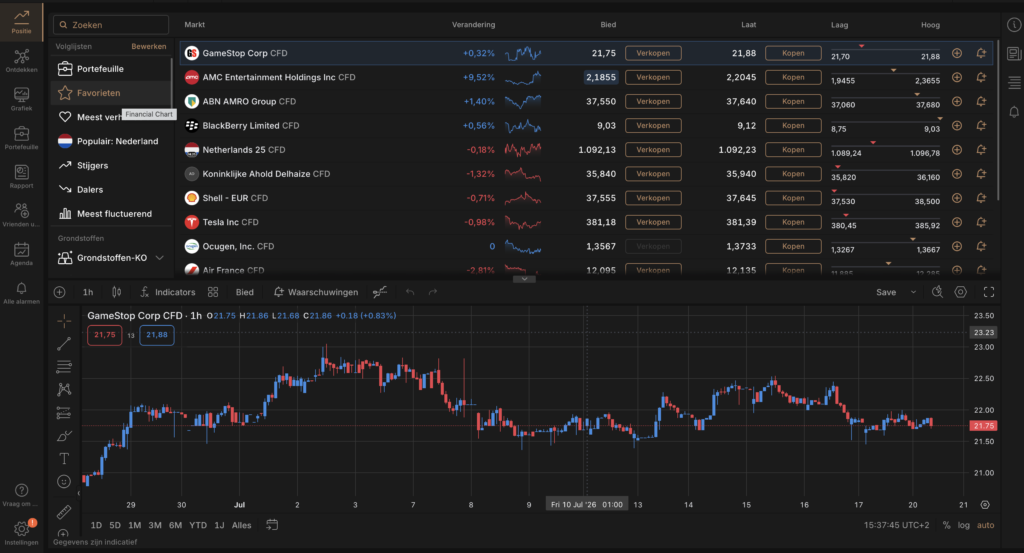This screenshot has width=1024, height=553.
Task: Open go-to-date calendar icon
Action: (x=272, y=525)
